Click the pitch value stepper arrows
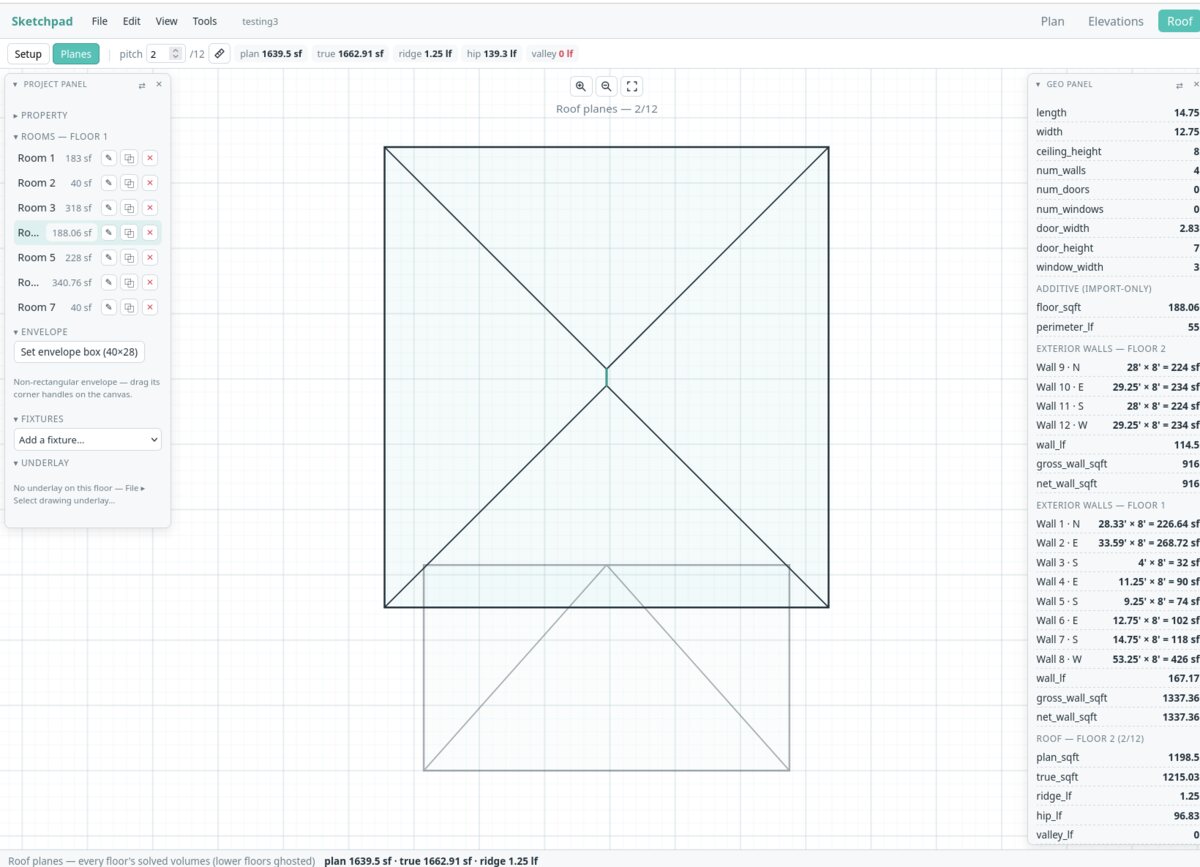The height and width of the screenshot is (867, 1200). (176, 54)
